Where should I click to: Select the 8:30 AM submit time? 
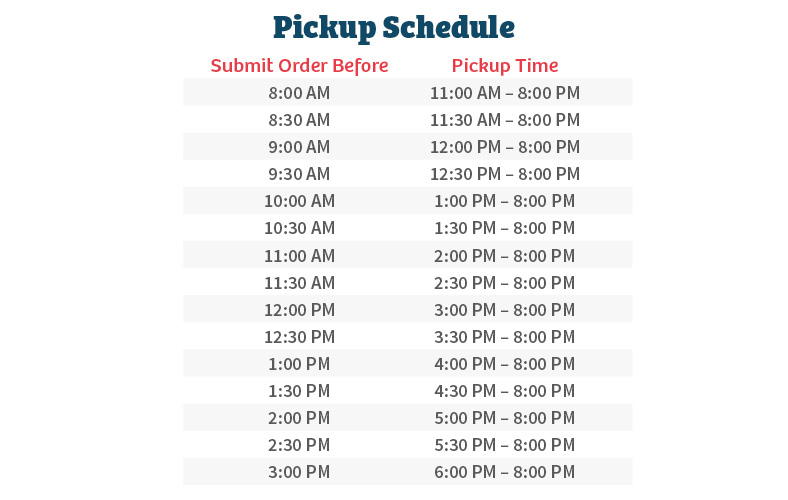299,120
